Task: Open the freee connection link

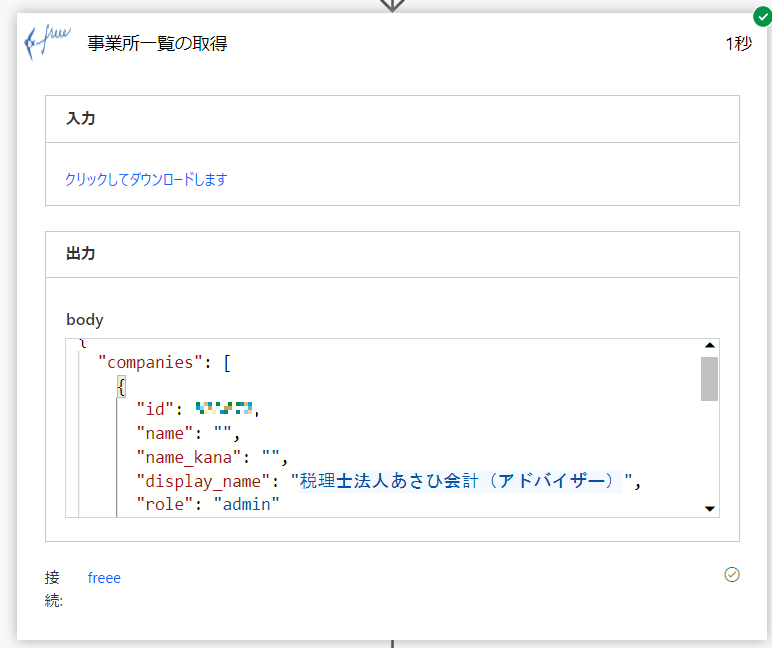Action: click(104, 578)
